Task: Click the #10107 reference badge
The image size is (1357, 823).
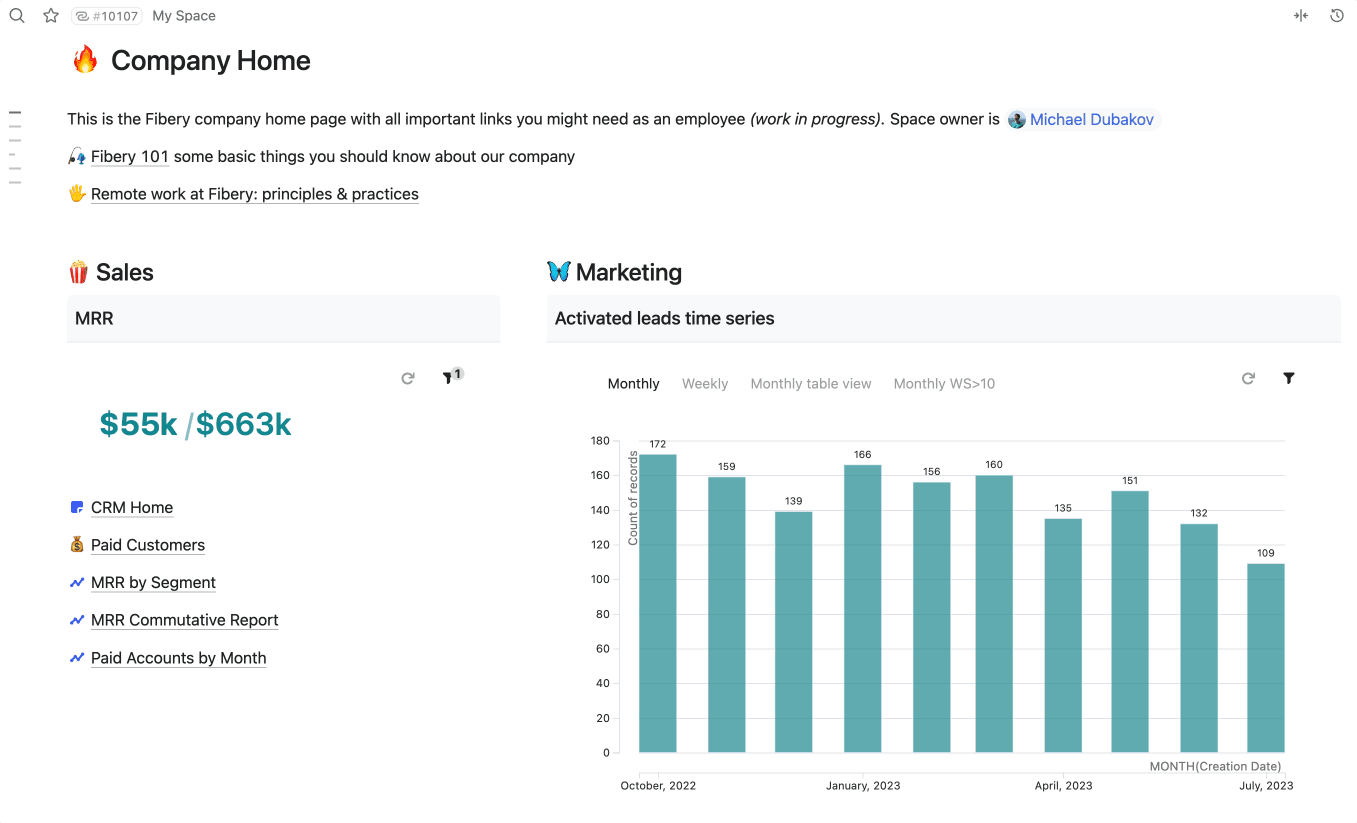Action: coord(106,15)
